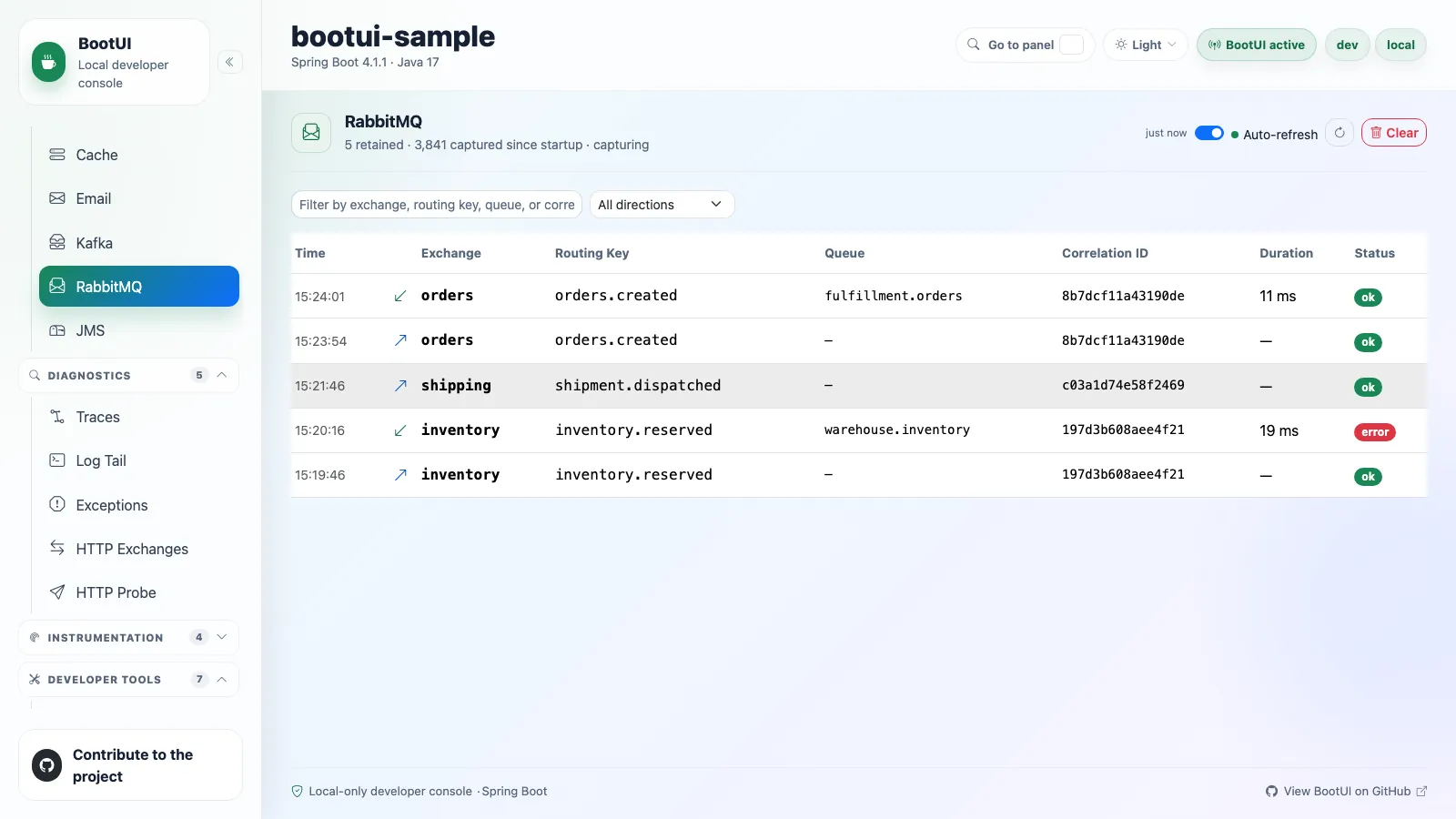
Task: Open the All directions dropdown
Action: click(662, 205)
